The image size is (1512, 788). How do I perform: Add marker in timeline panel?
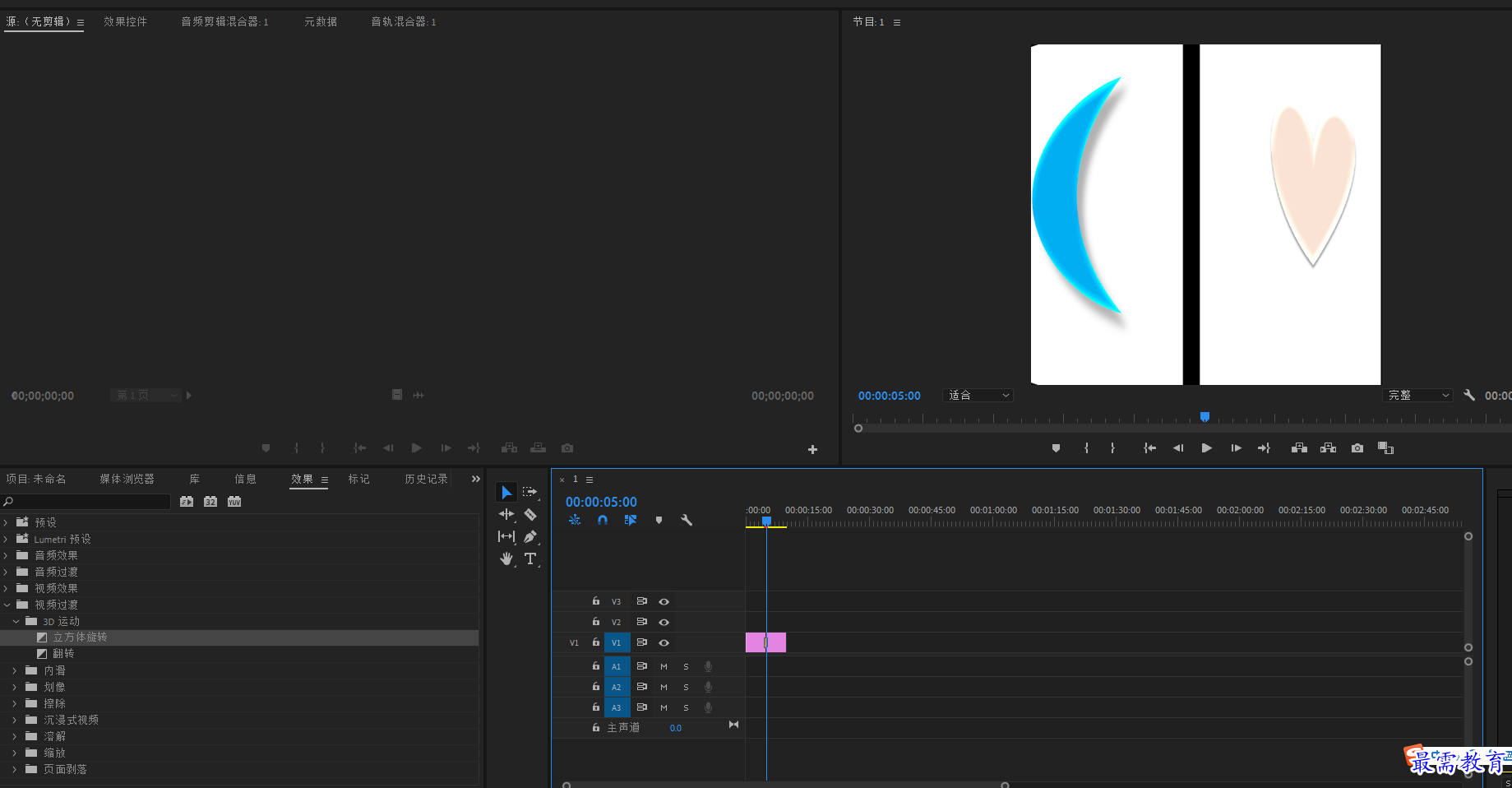659,520
